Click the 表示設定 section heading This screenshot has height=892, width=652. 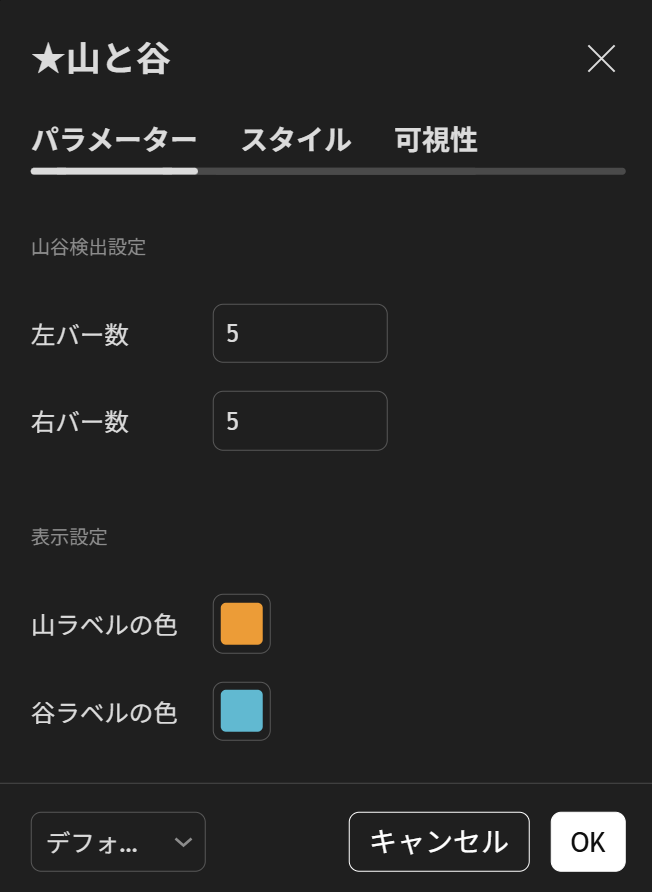tap(69, 537)
